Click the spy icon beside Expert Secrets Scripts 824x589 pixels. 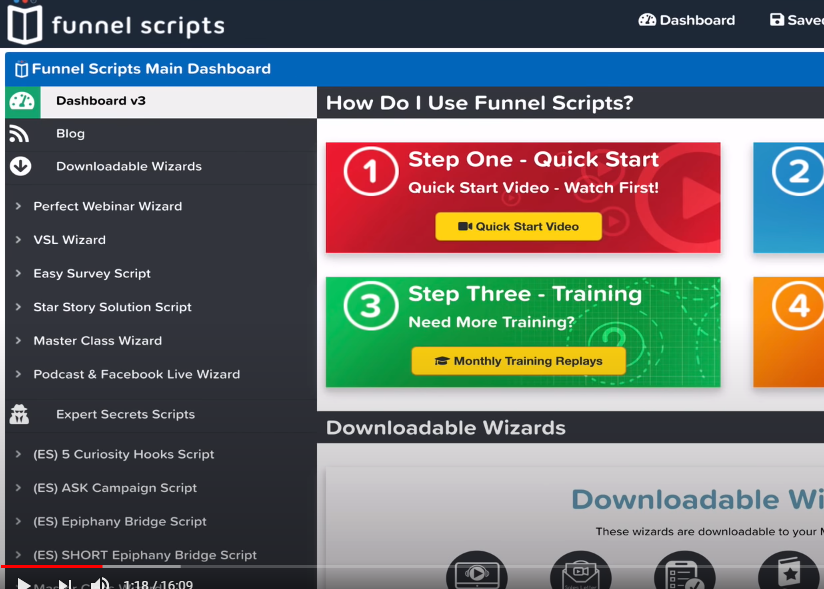pyautogui.click(x=19, y=414)
